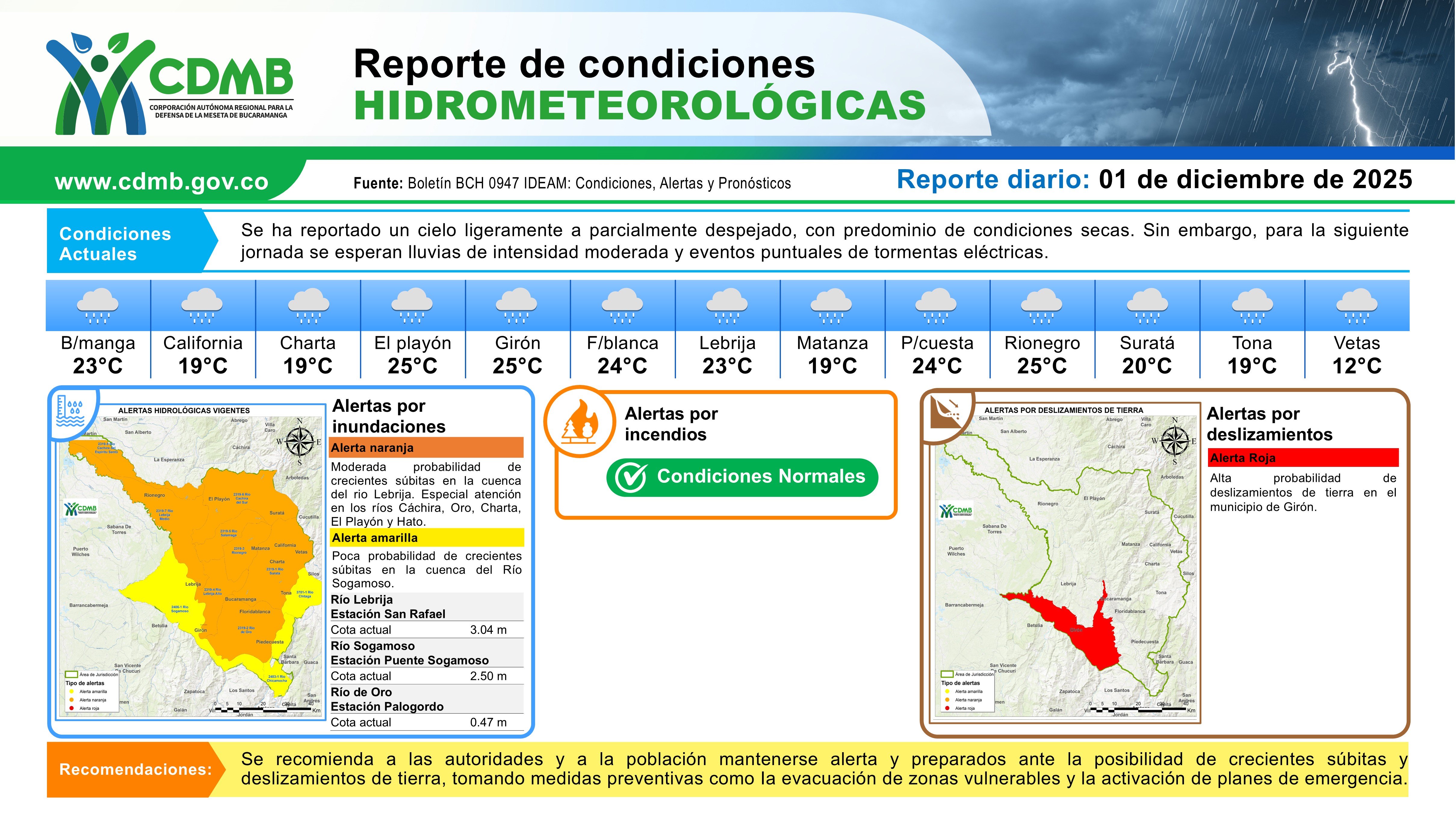Click the flood gauge water level icon
This screenshot has height=819, width=1456.
[71, 411]
